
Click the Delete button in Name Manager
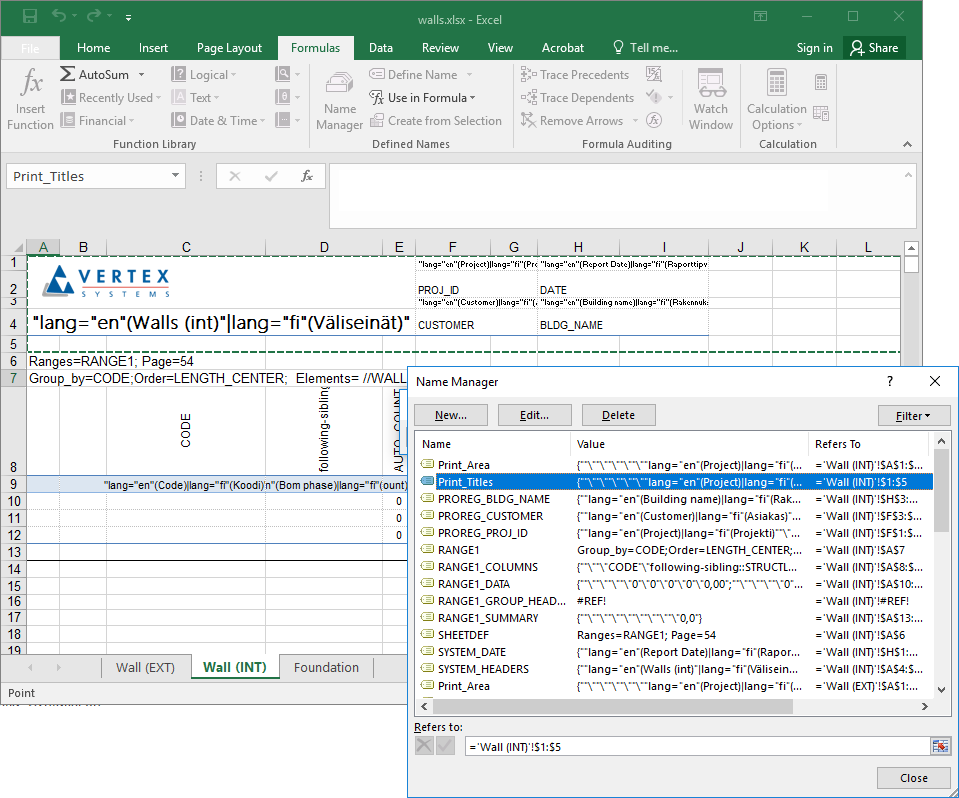pos(618,415)
